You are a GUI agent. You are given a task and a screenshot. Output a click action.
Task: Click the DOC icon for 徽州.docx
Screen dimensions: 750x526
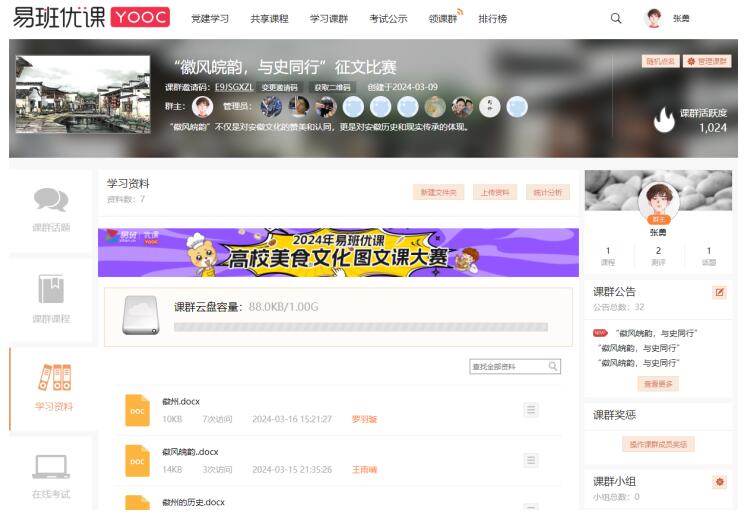[137, 410]
